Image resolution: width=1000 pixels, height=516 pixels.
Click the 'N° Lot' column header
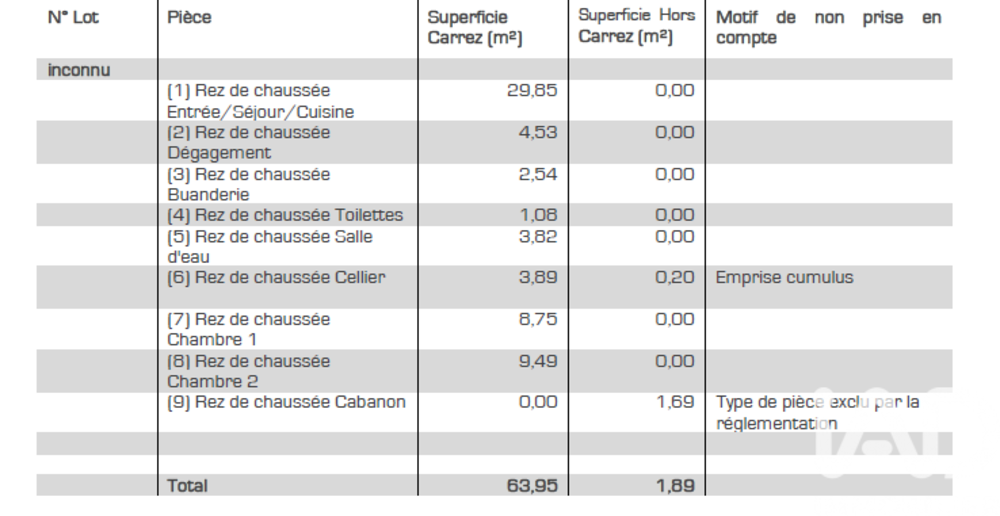coord(74,17)
